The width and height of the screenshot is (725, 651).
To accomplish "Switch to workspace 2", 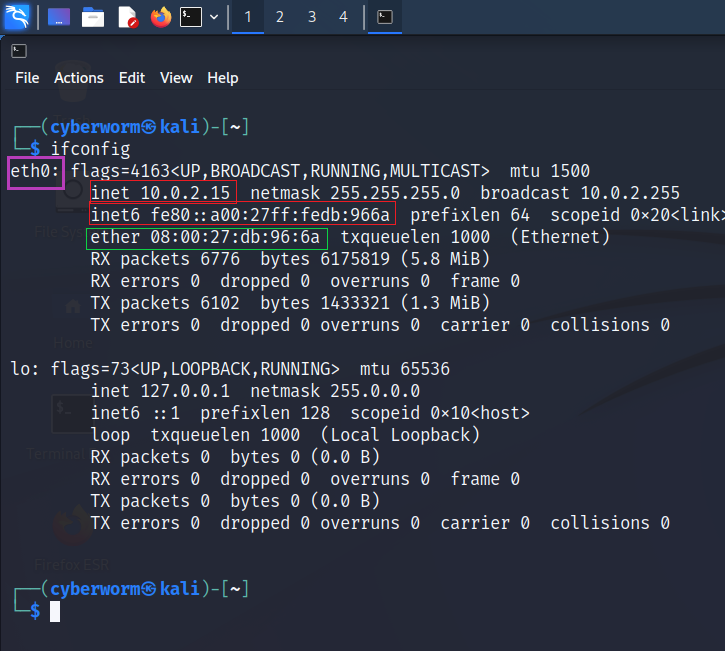I will pyautogui.click(x=279, y=17).
